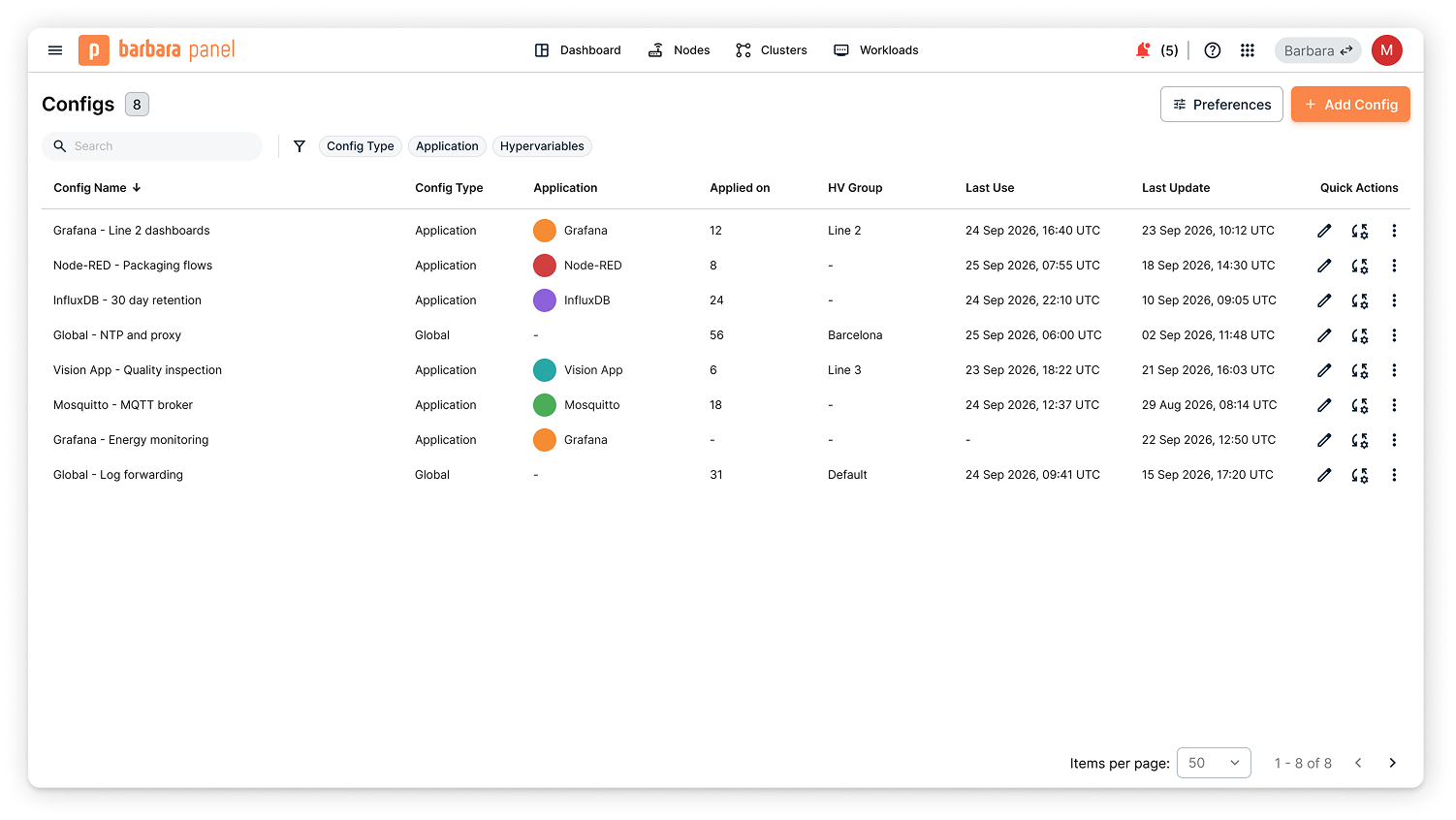Click the Last Use column header

tap(990, 188)
